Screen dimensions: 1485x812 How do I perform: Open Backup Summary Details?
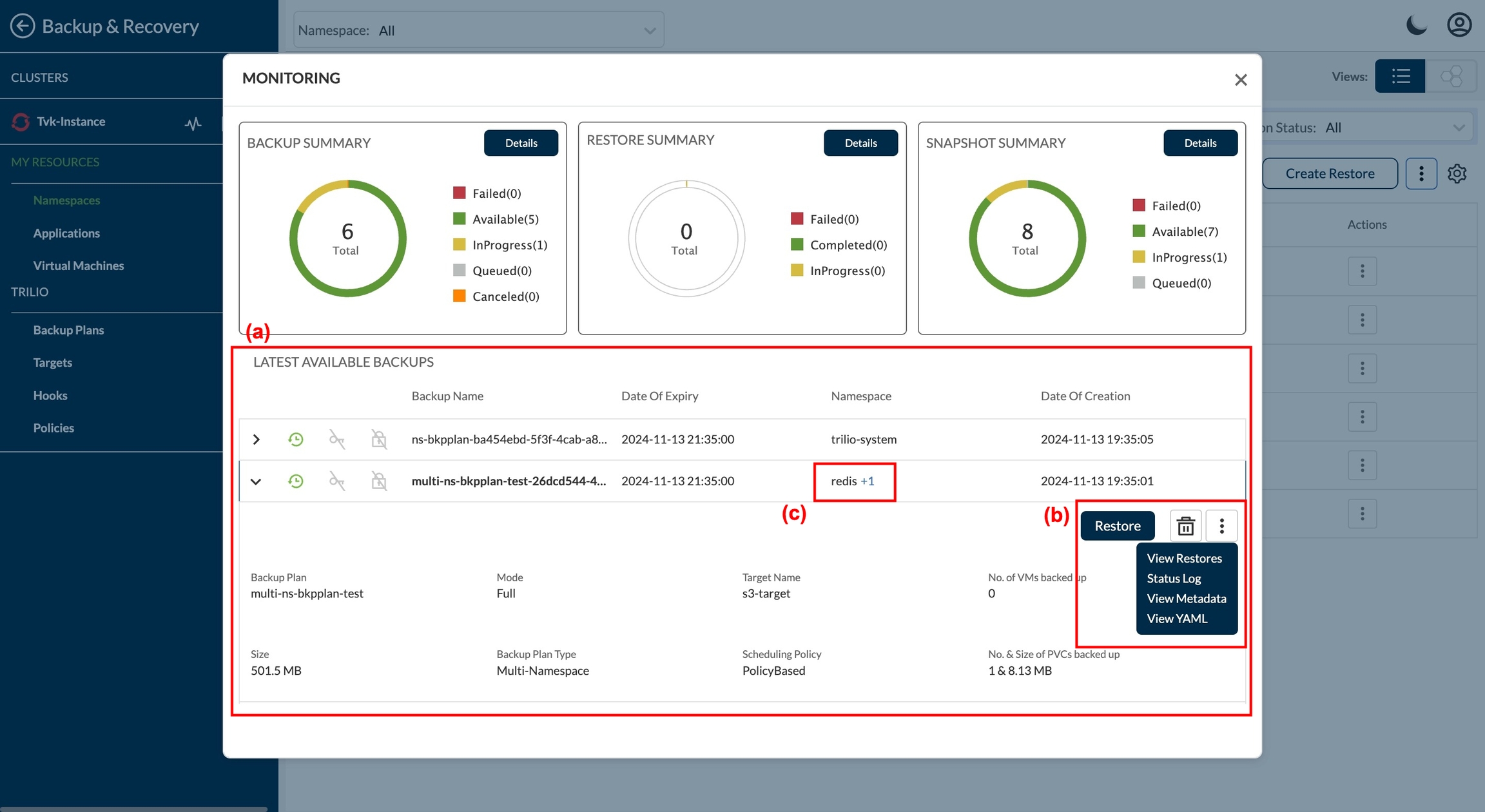(521, 143)
